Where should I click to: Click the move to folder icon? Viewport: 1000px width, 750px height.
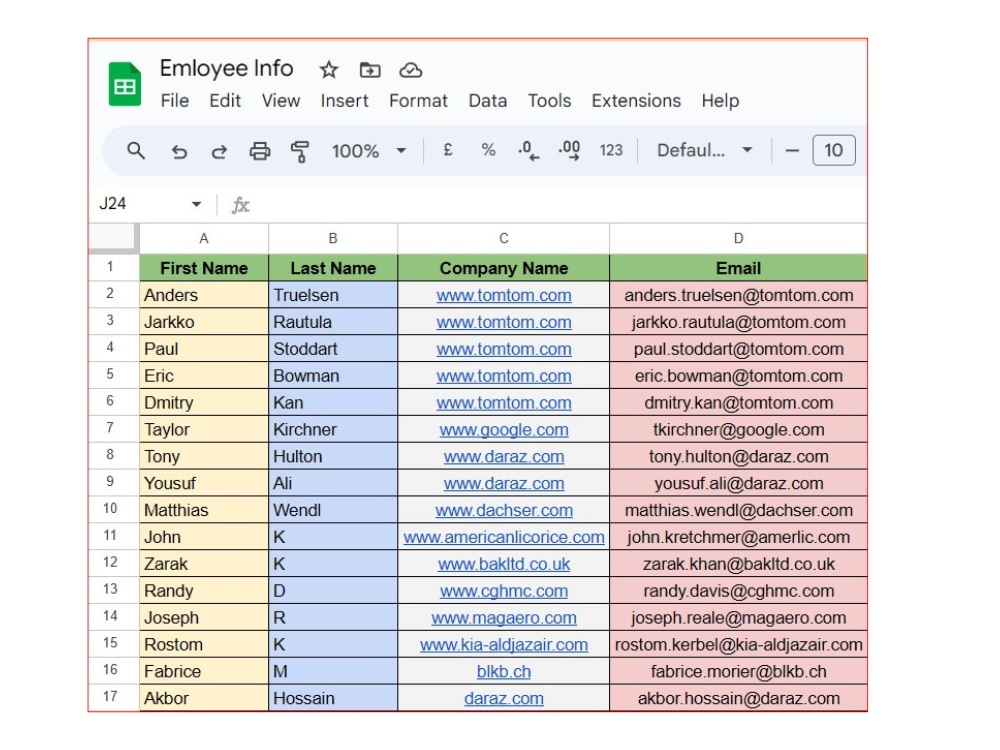point(370,70)
